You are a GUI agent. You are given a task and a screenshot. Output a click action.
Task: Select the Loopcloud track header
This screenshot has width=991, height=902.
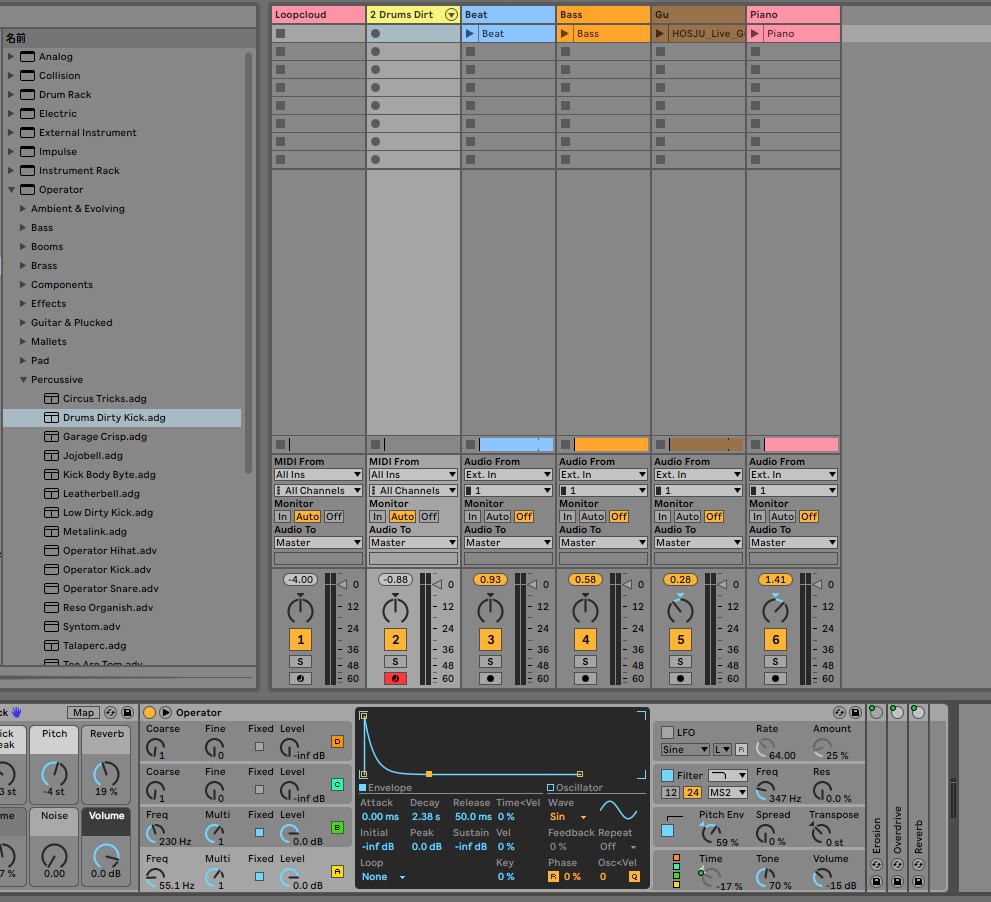[x=319, y=15]
